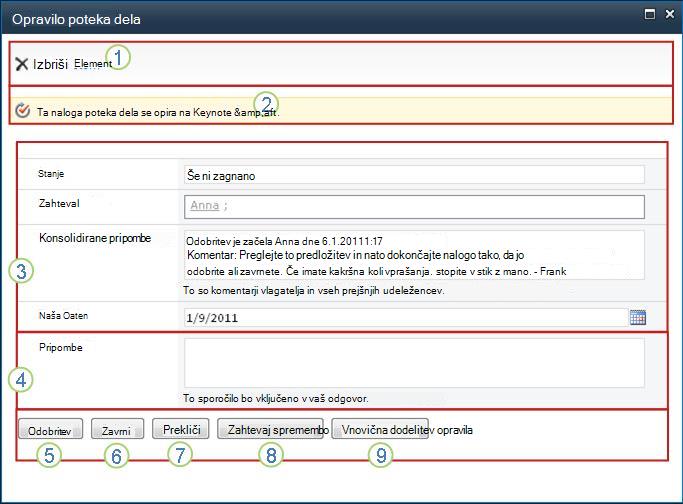Click the Prekliči button
This screenshot has height=504, width=683.
[181, 430]
